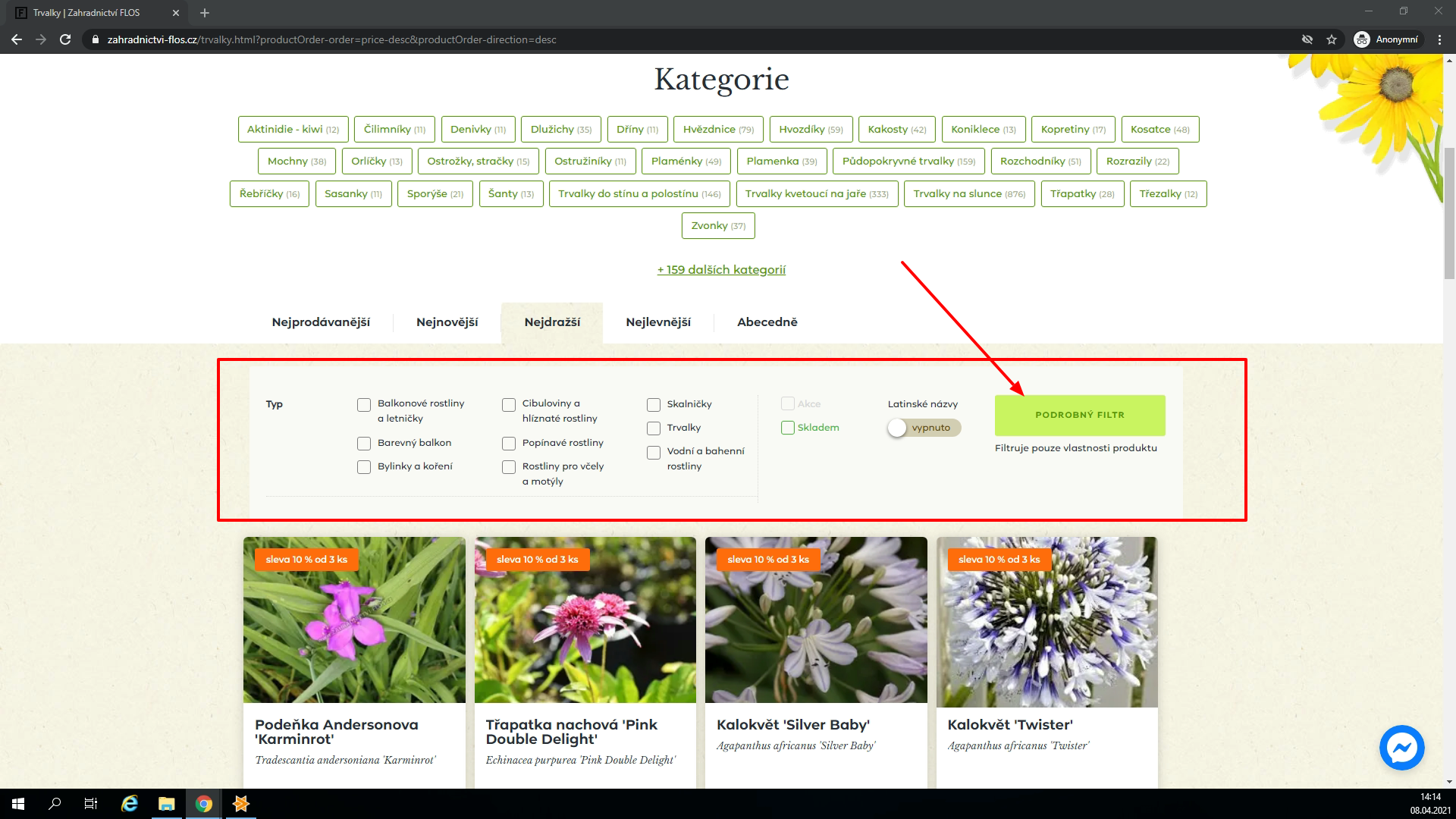Click the browser forward arrow
This screenshot has width=1456, height=819.
click(41, 39)
